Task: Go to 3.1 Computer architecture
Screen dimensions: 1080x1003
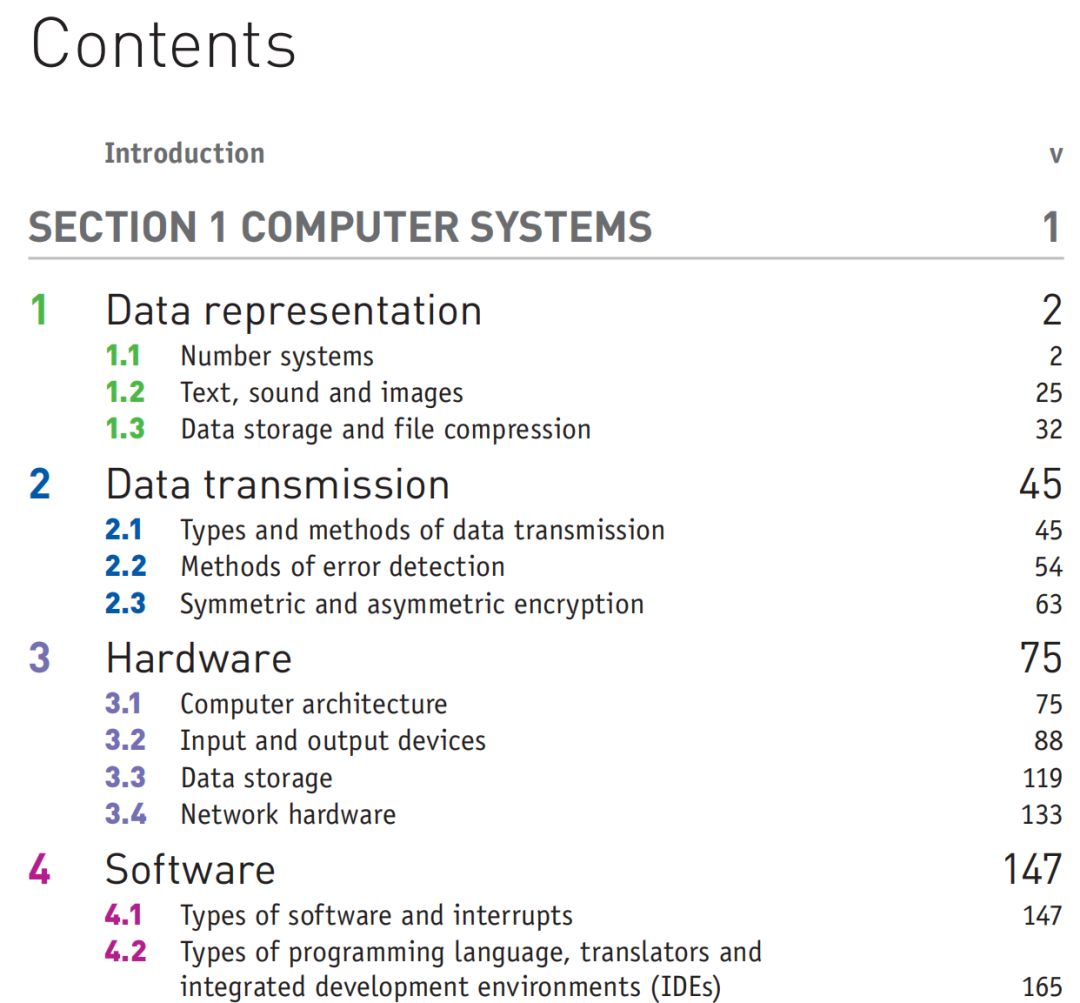Action: pyautogui.click(x=313, y=704)
